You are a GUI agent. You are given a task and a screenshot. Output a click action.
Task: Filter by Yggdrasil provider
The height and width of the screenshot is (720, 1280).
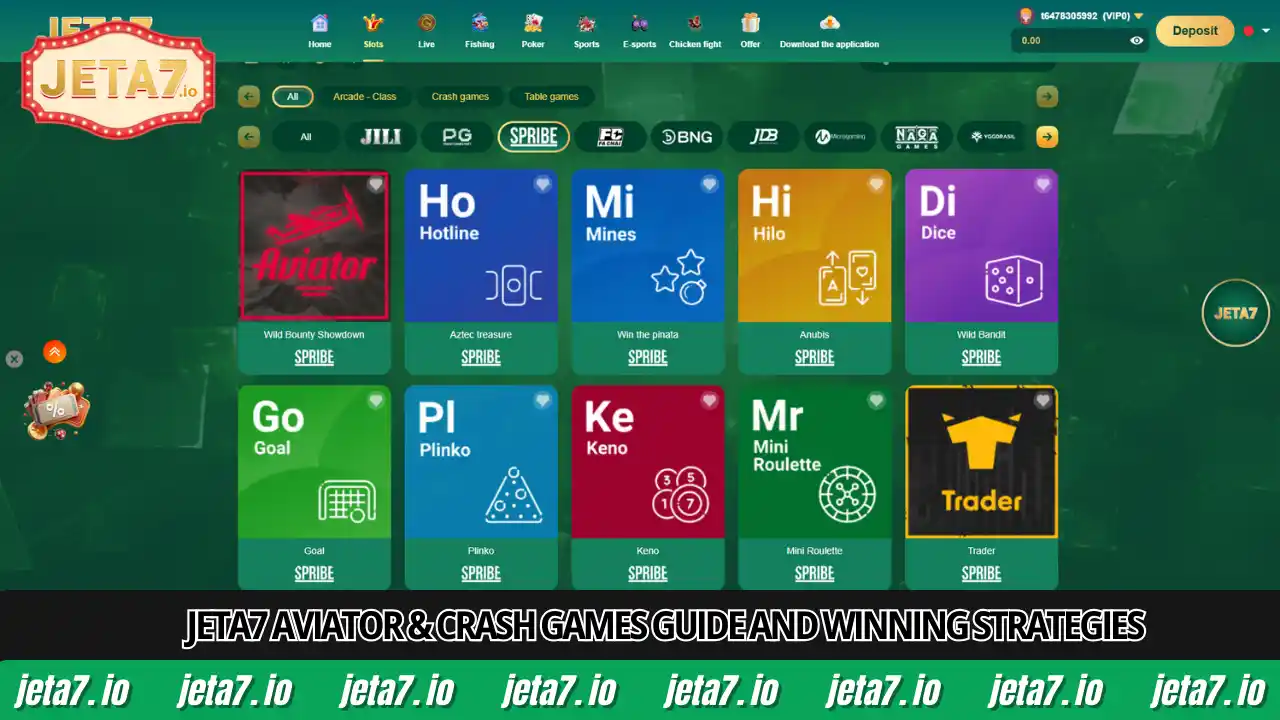(x=992, y=137)
